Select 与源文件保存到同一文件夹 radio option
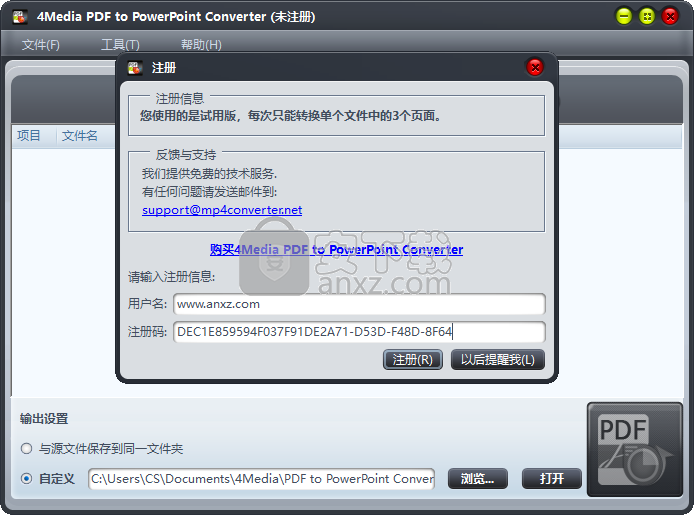Screen dimensions: 694x515 tap(27, 449)
